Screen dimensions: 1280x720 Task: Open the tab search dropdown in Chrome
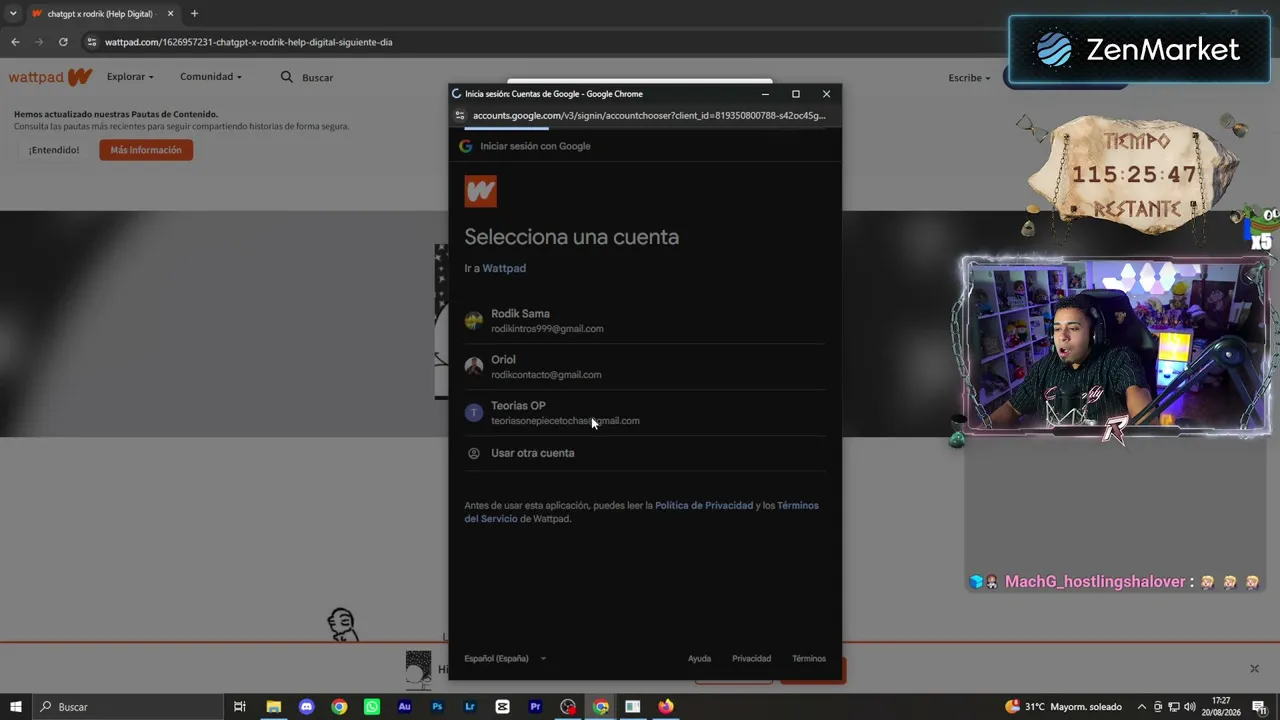[x=13, y=14]
